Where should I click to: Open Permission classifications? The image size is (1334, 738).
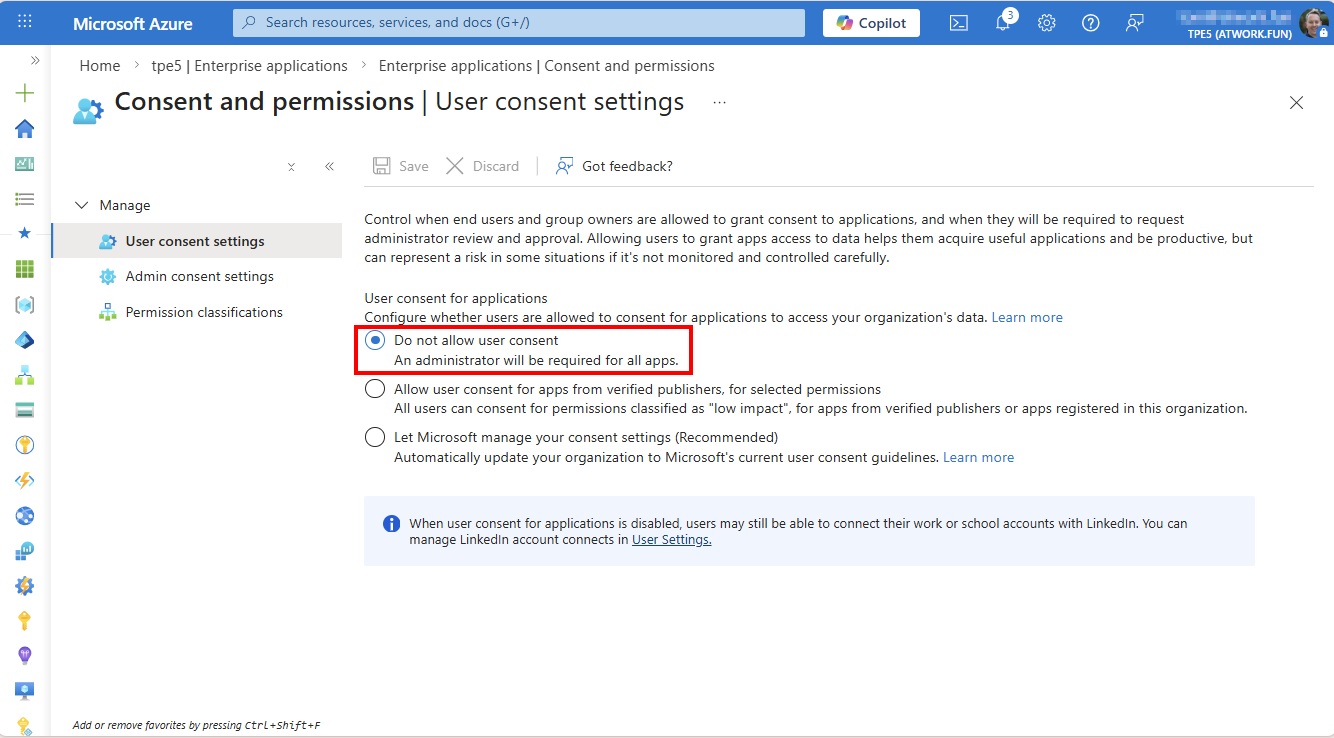204,312
